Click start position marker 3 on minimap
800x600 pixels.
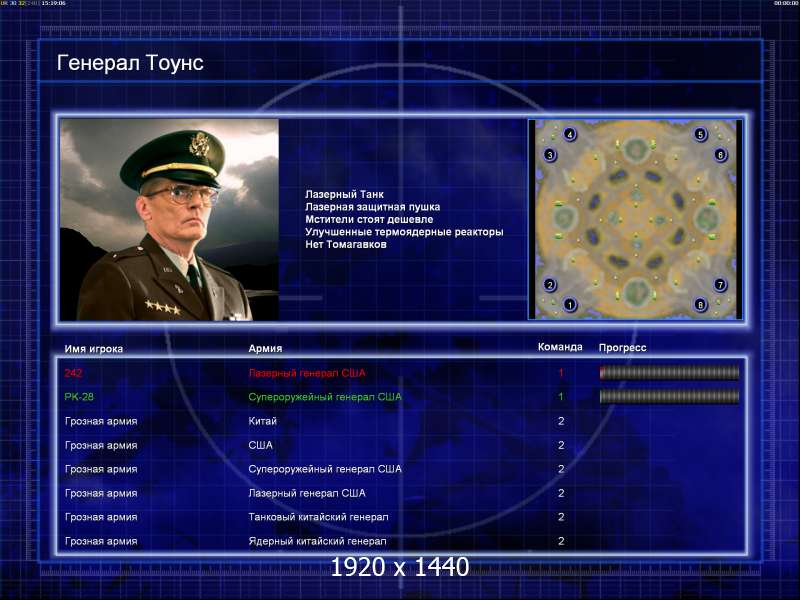(549, 155)
